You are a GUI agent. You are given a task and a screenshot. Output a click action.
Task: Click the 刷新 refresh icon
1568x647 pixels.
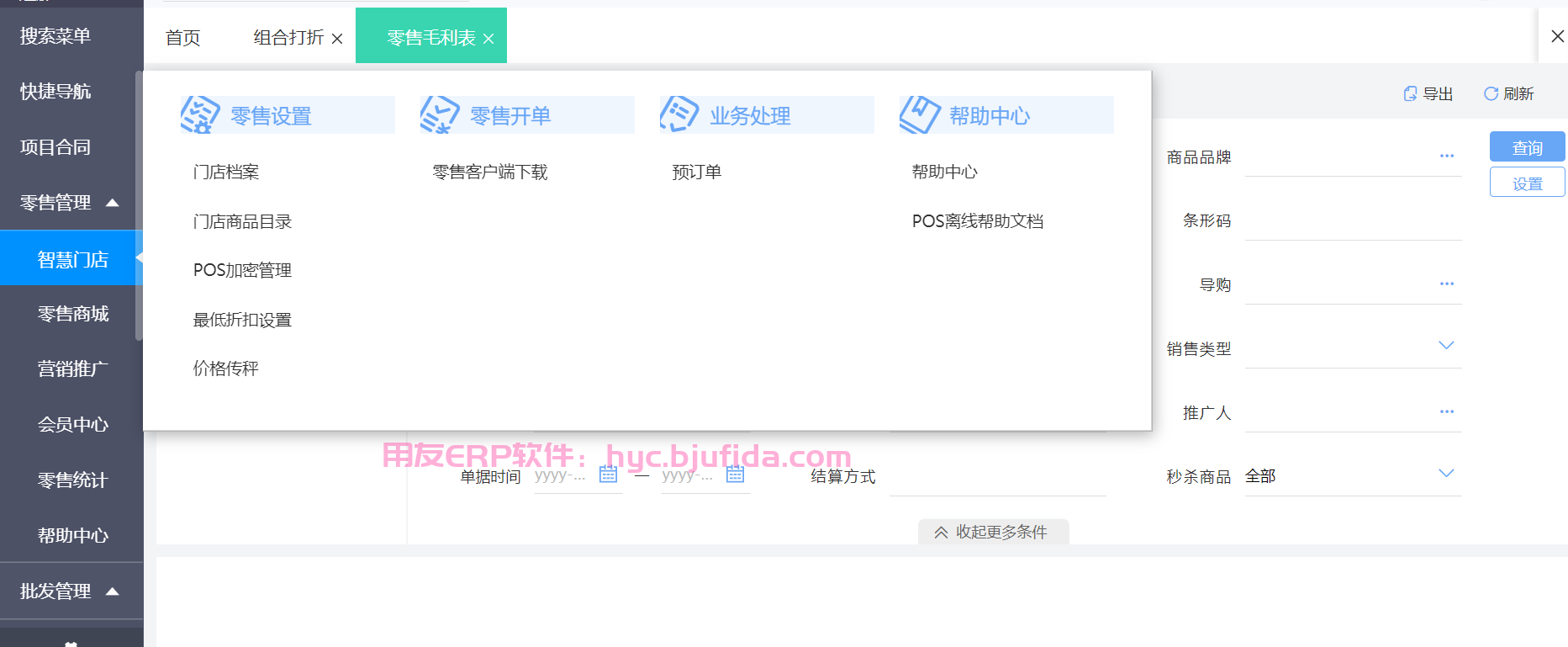(x=1491, y=93)
